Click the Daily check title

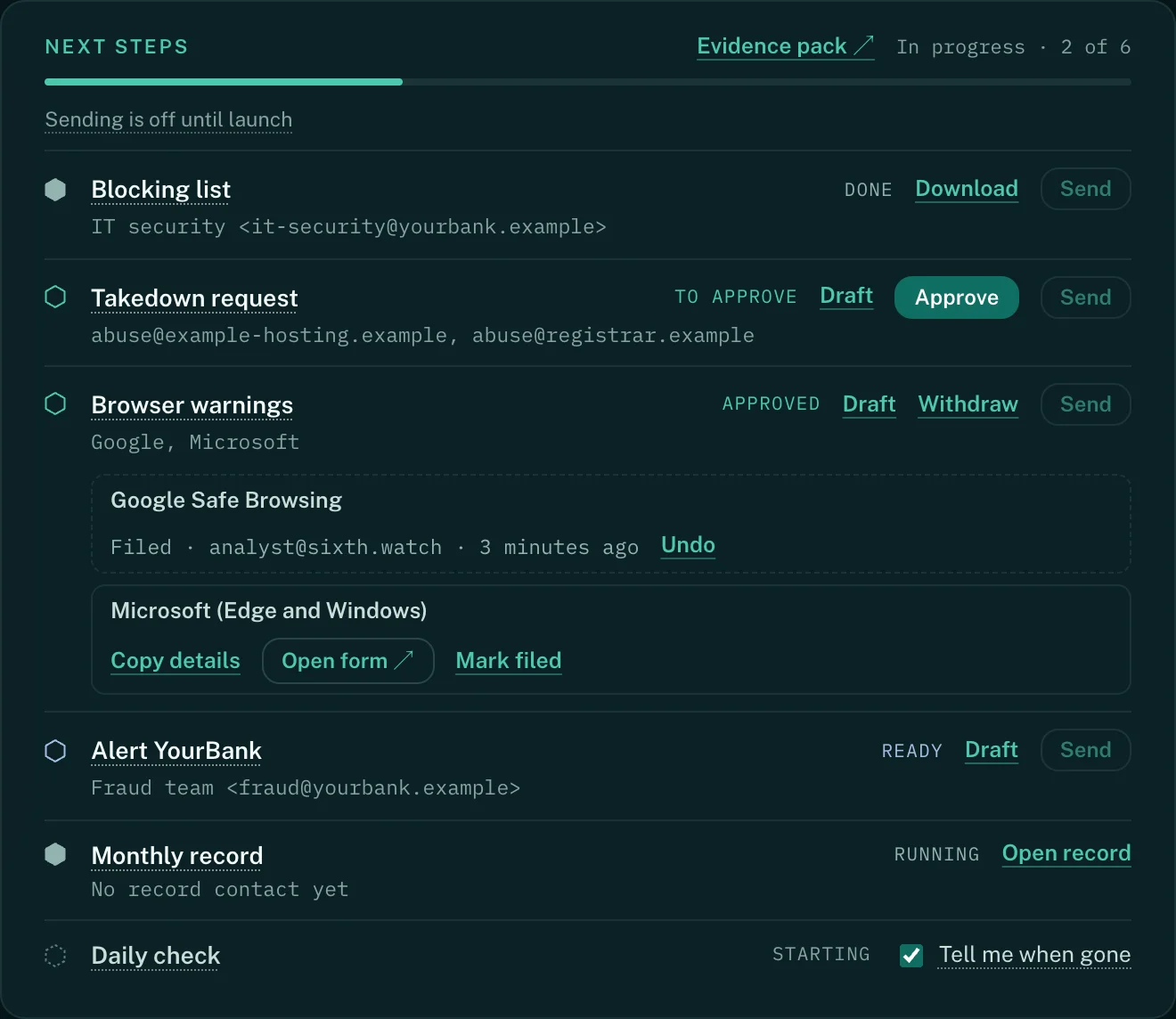[x=155, y=956]
